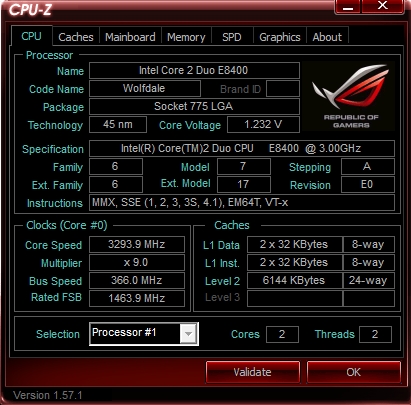
Task: Click the processor Name field
Action: (x=194, y=70)
